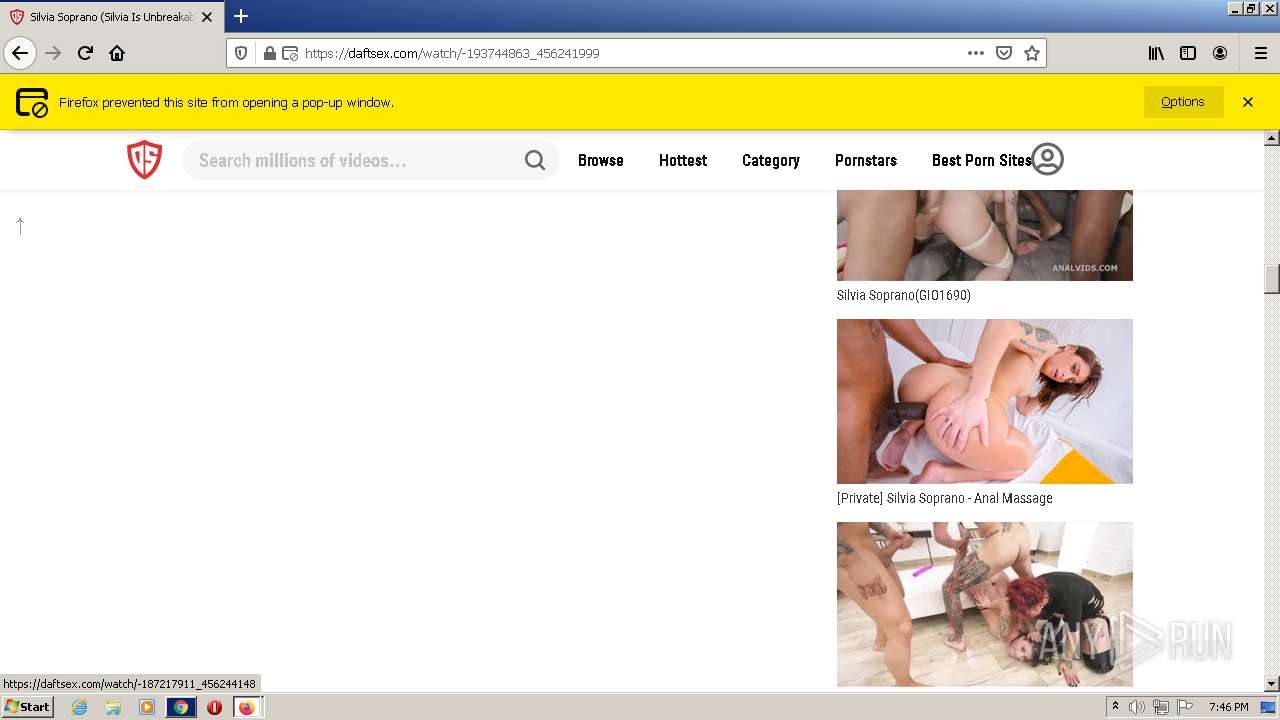Click the 7:46 PM taskbar clock
The height and width of the screenshot is (720, 1280).
tap(1228, 707)
